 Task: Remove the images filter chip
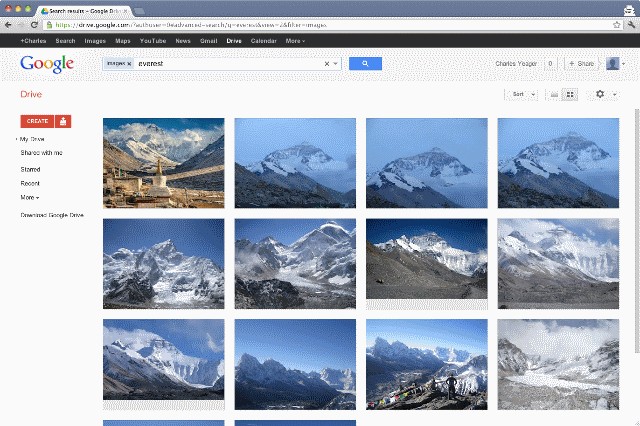pos(129,64)
